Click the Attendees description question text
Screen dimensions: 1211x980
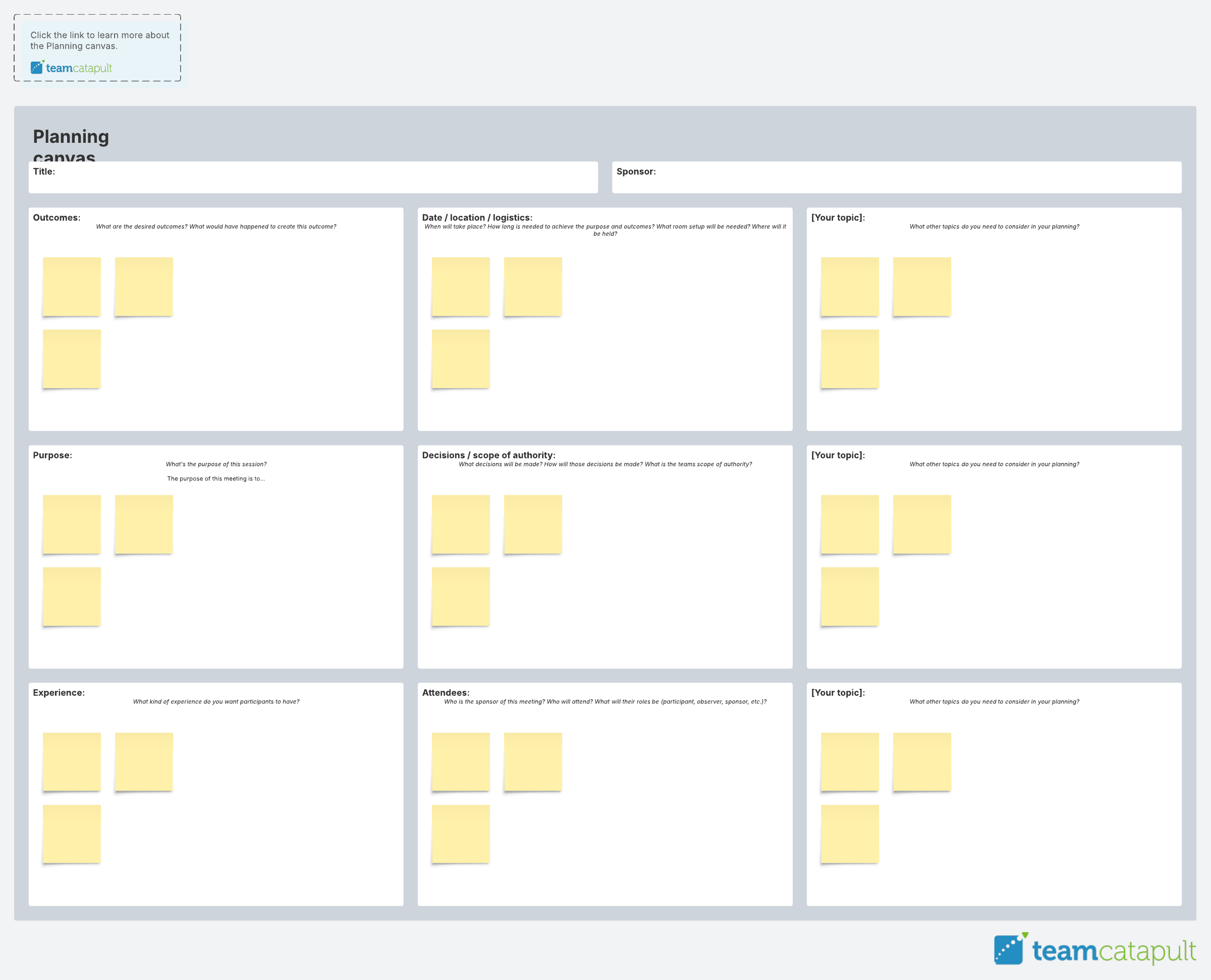point(605,701)
